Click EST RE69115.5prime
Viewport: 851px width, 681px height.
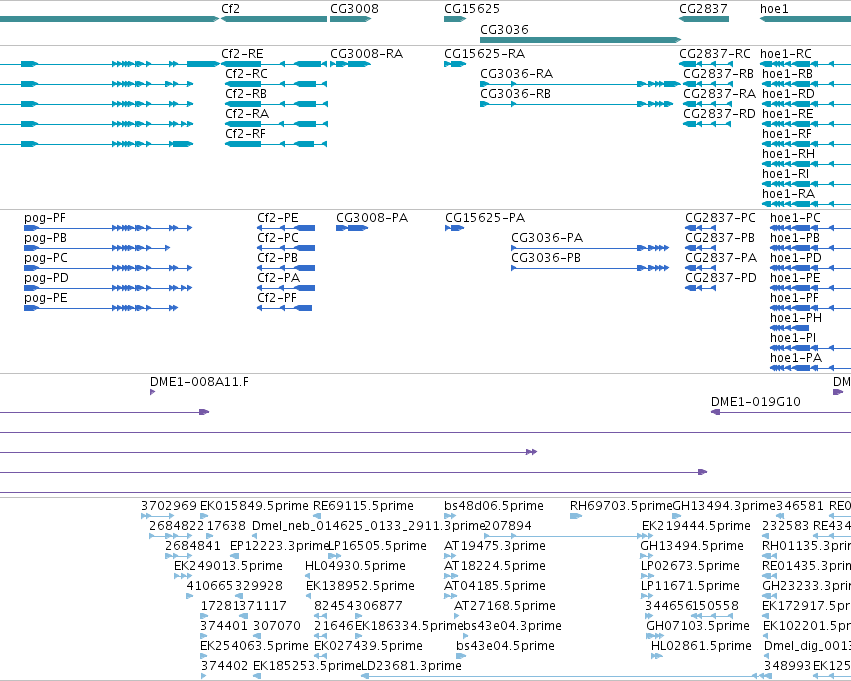[x=363, y=506]
